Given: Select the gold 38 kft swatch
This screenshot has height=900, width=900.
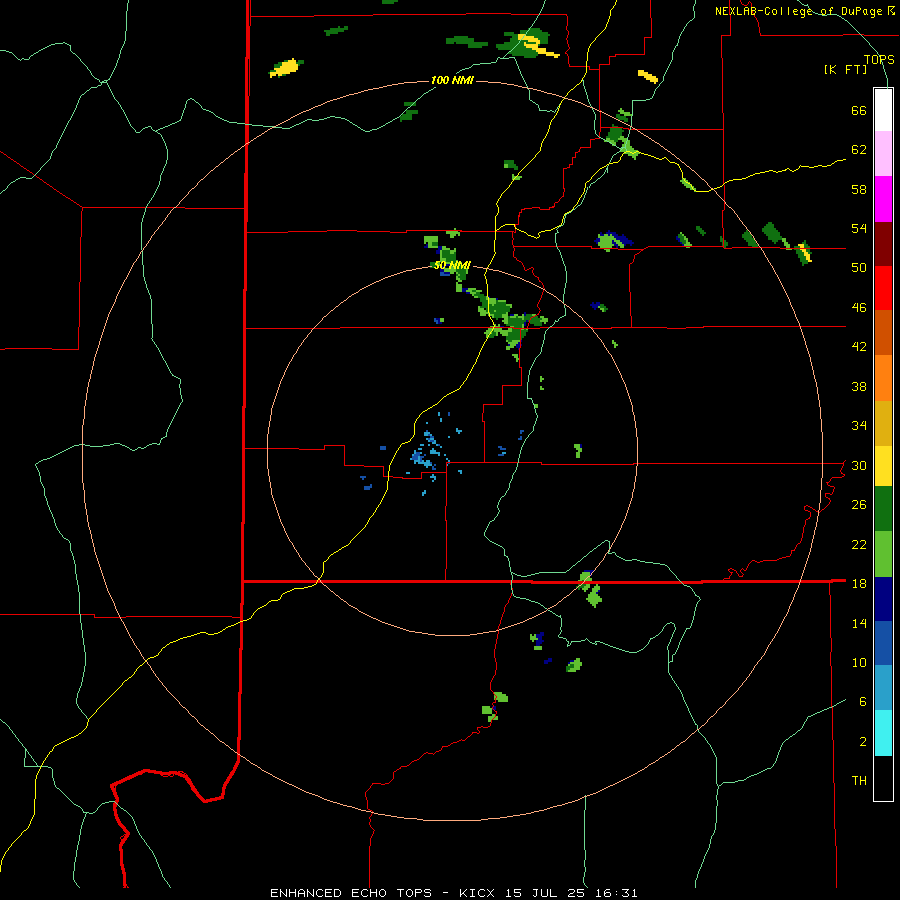Looking at the screenshot, I should click(x=883, y=423).
